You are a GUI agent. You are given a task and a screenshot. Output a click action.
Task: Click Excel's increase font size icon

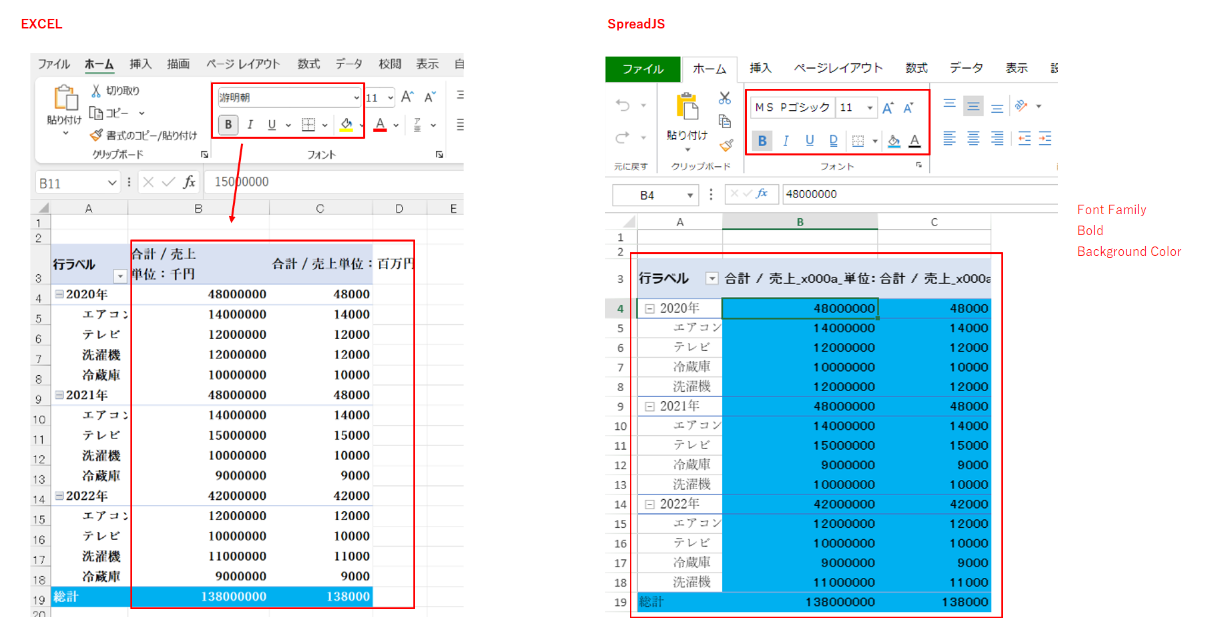(x=407, y=97)
